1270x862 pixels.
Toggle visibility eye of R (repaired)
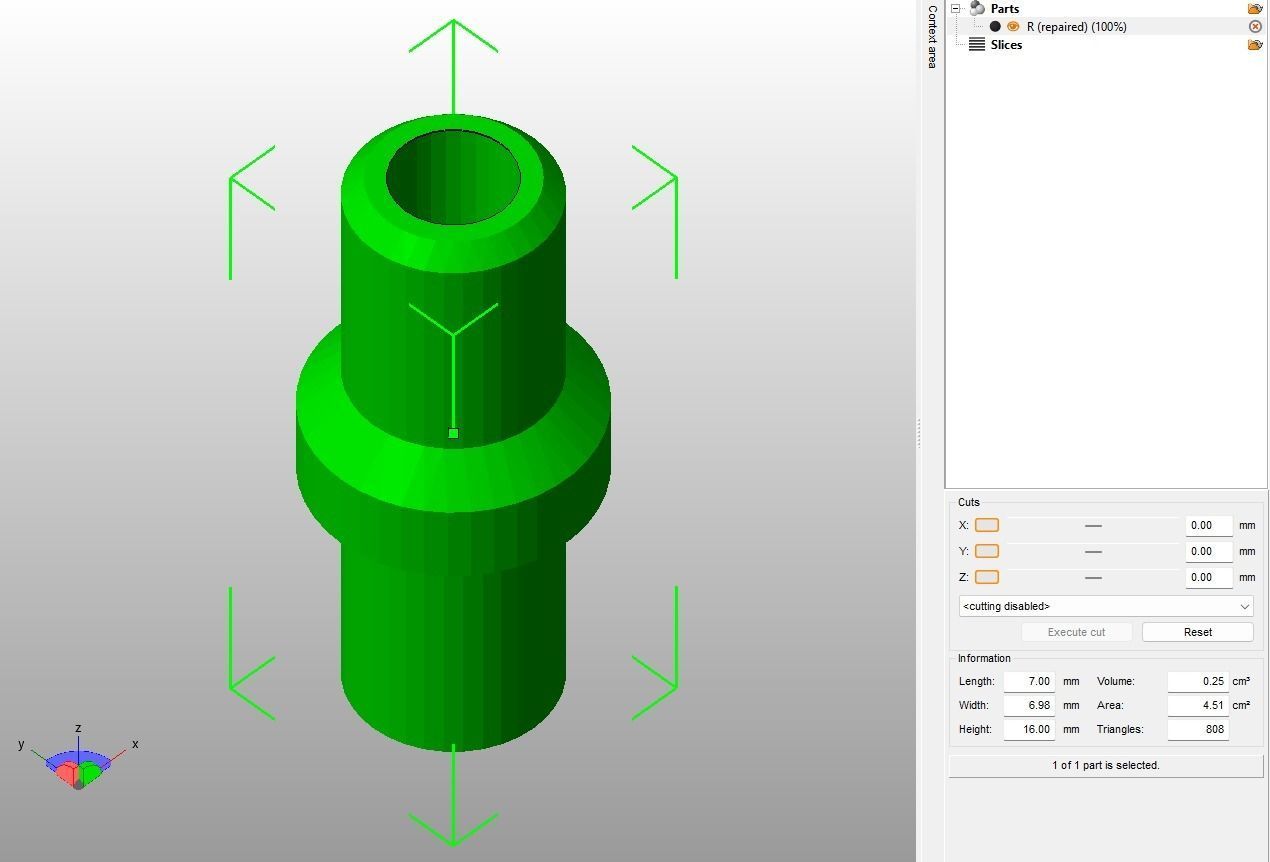[1013, 27]
